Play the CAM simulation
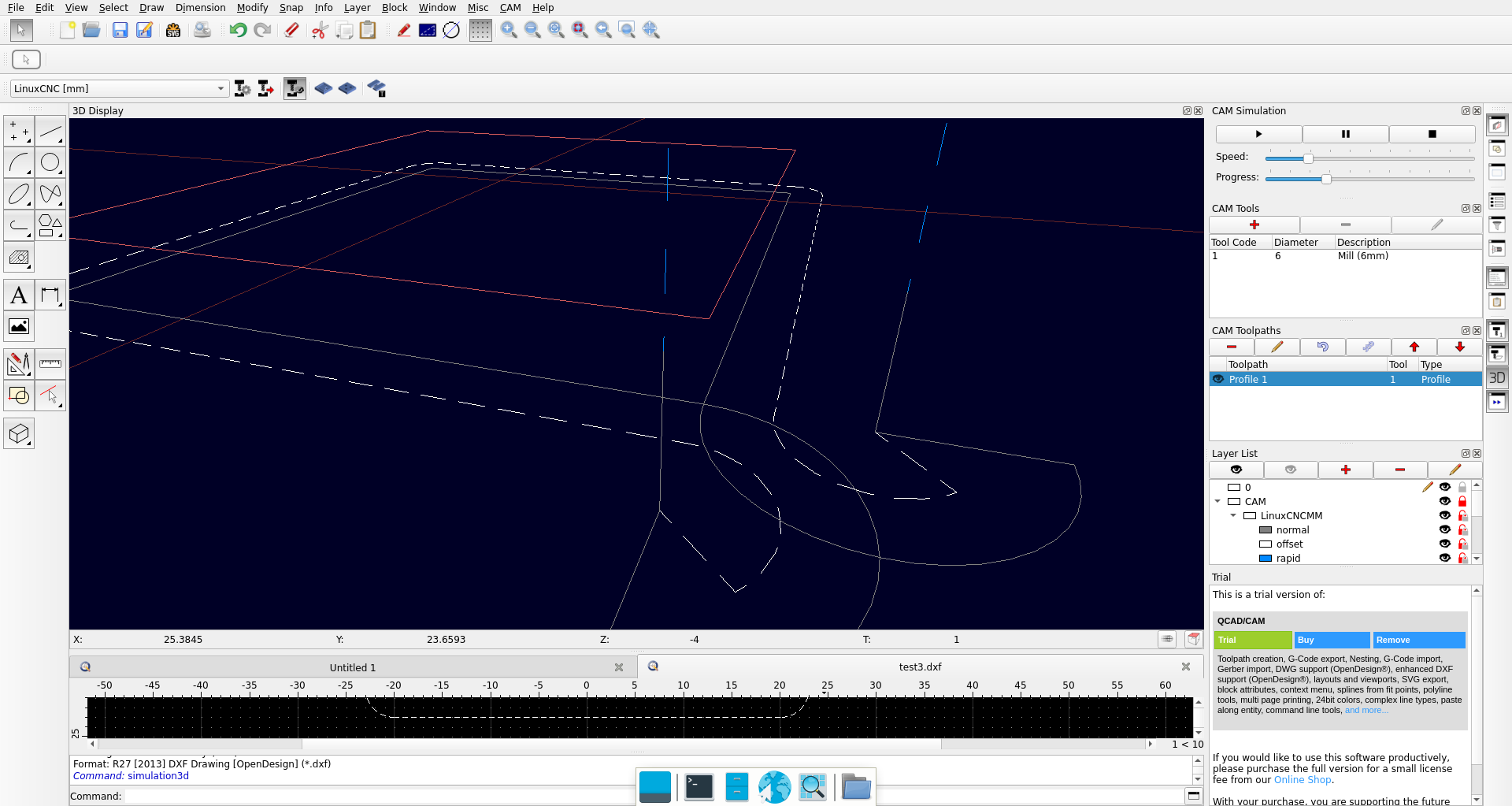This screenshot has width=1512, height=806. pyautogui.click(x=1258, y=134)
